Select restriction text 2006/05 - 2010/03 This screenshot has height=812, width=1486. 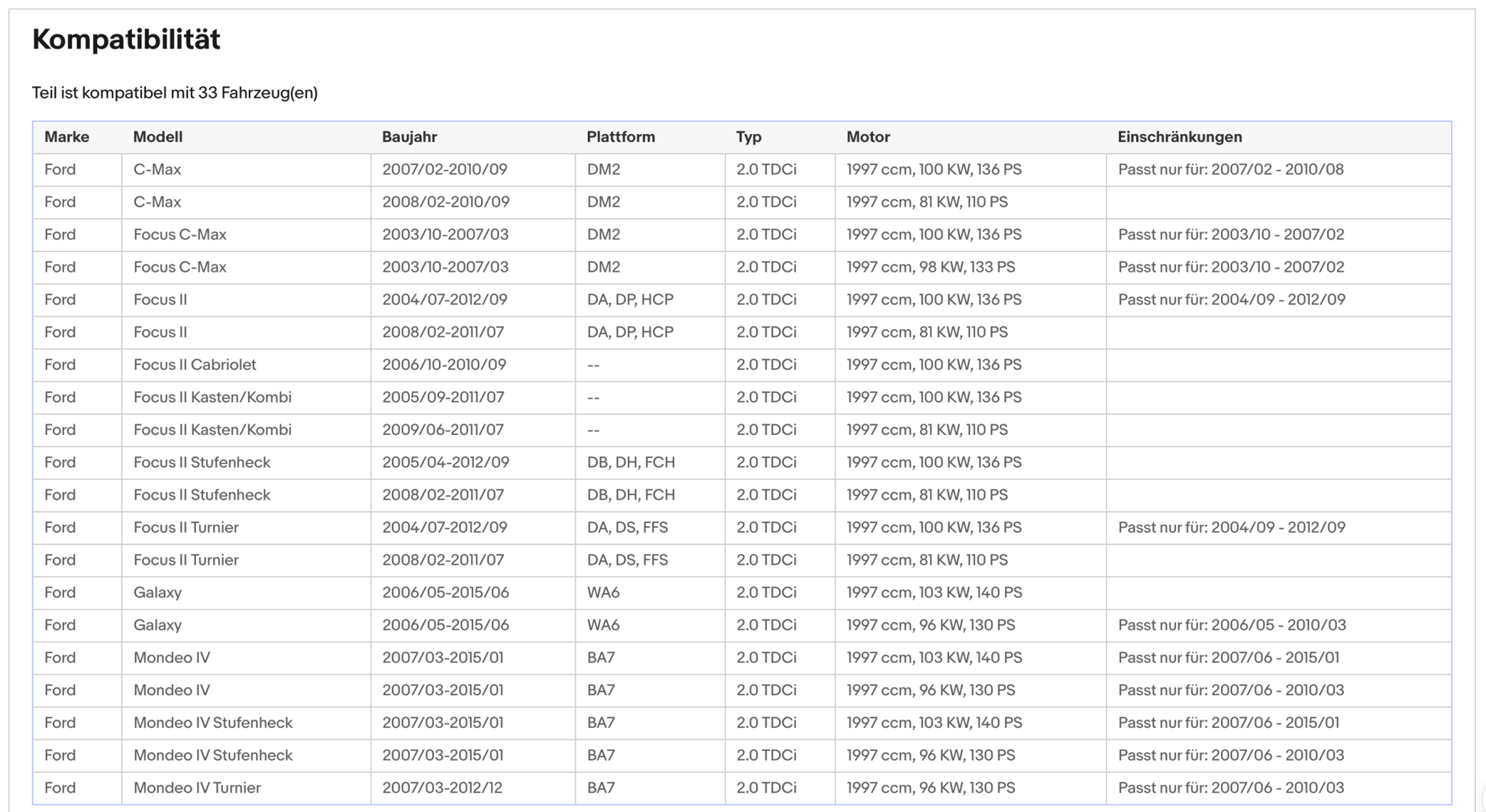click(x=1232, y=625)
